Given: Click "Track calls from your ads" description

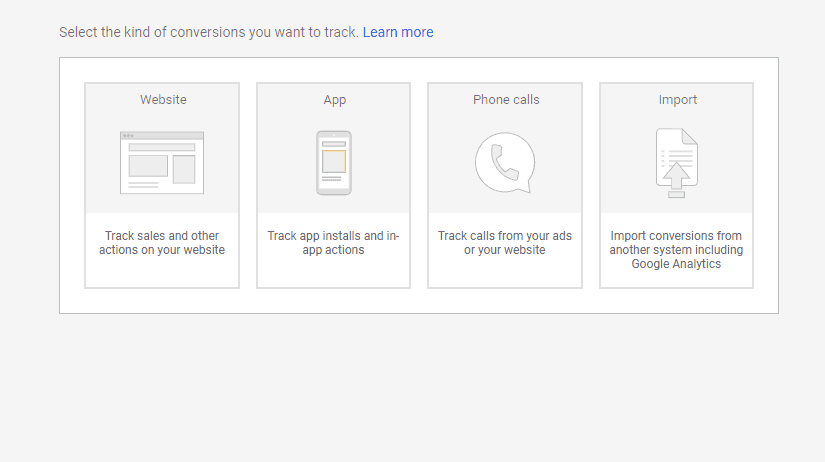Looking at the screenshot, I should click(505, 236).
